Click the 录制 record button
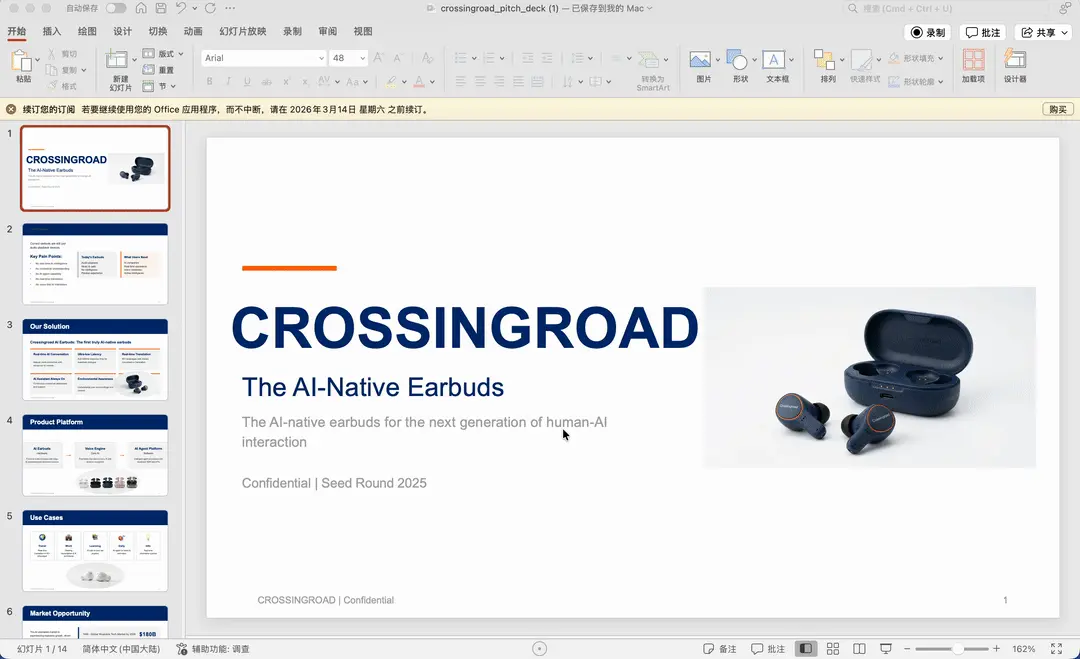This screenshot has width=1080, height=659. tap(927, 32)
